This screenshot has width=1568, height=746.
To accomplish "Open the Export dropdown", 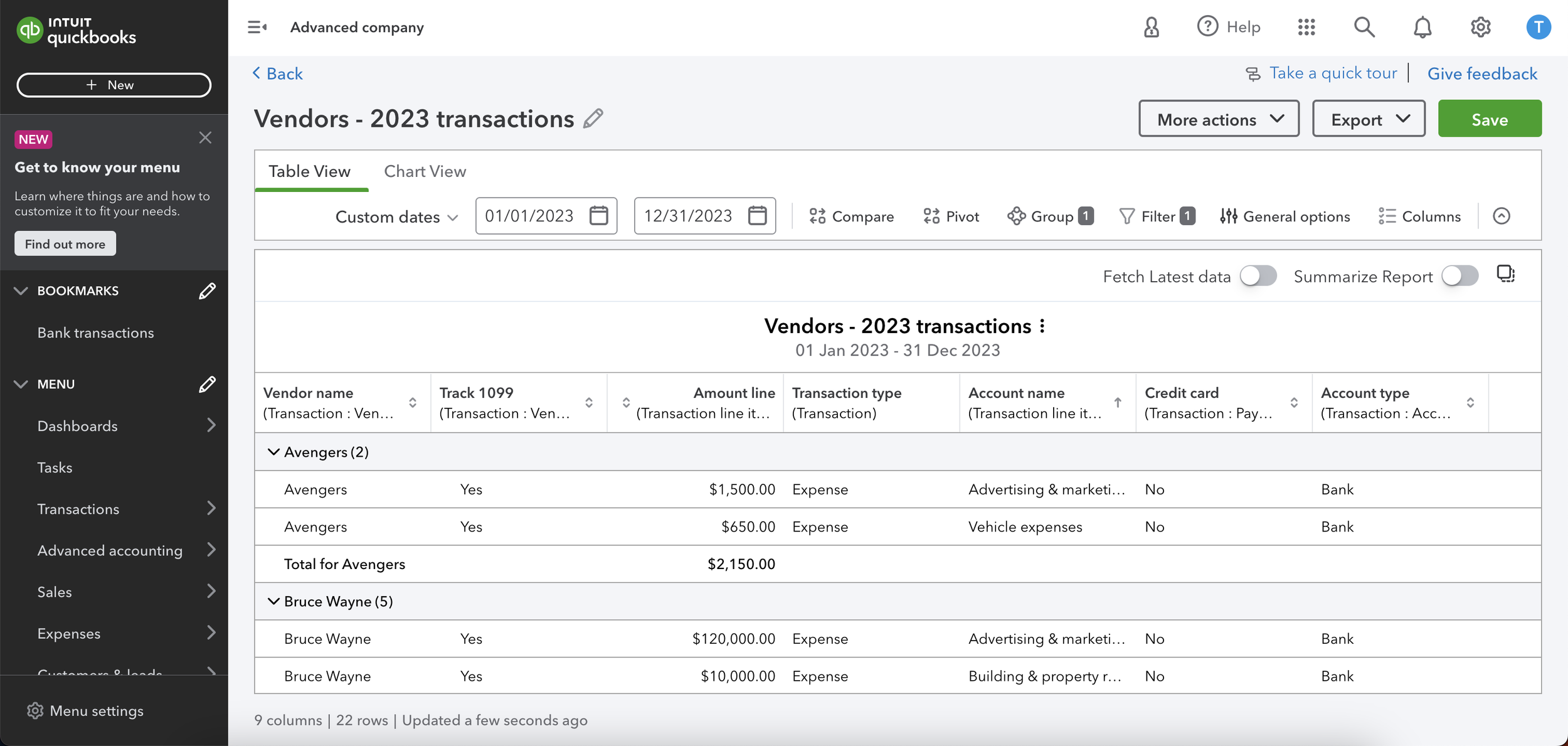I will click(1369, 119).
